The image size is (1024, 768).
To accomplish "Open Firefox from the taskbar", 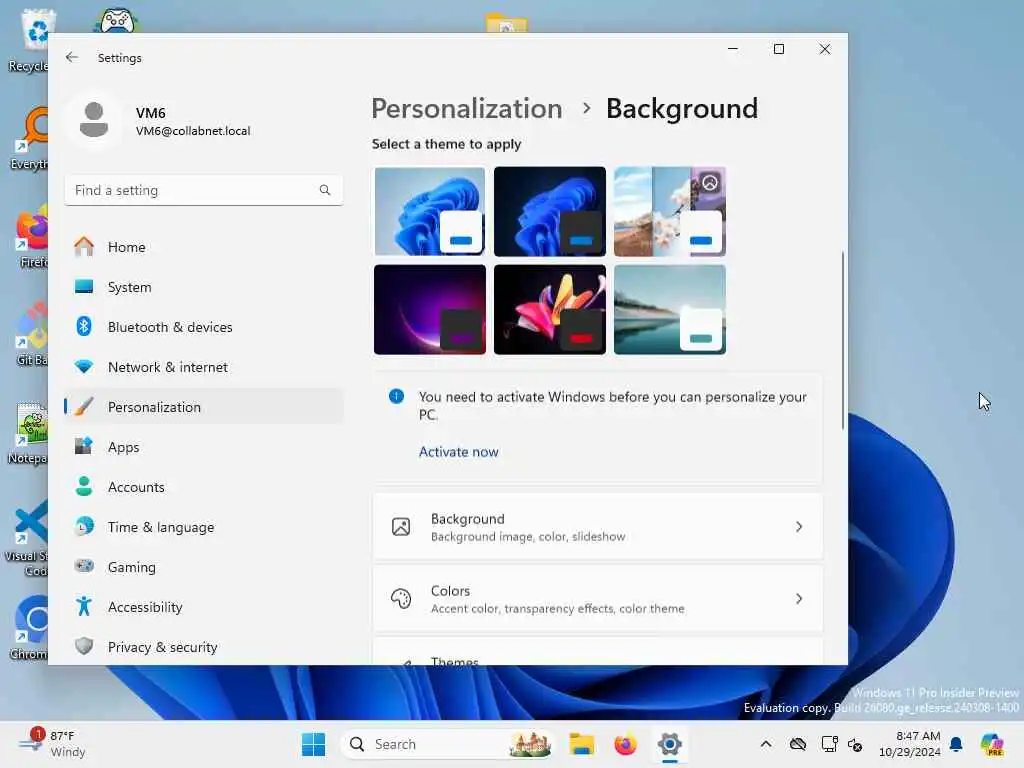I will tap(626, 744).
